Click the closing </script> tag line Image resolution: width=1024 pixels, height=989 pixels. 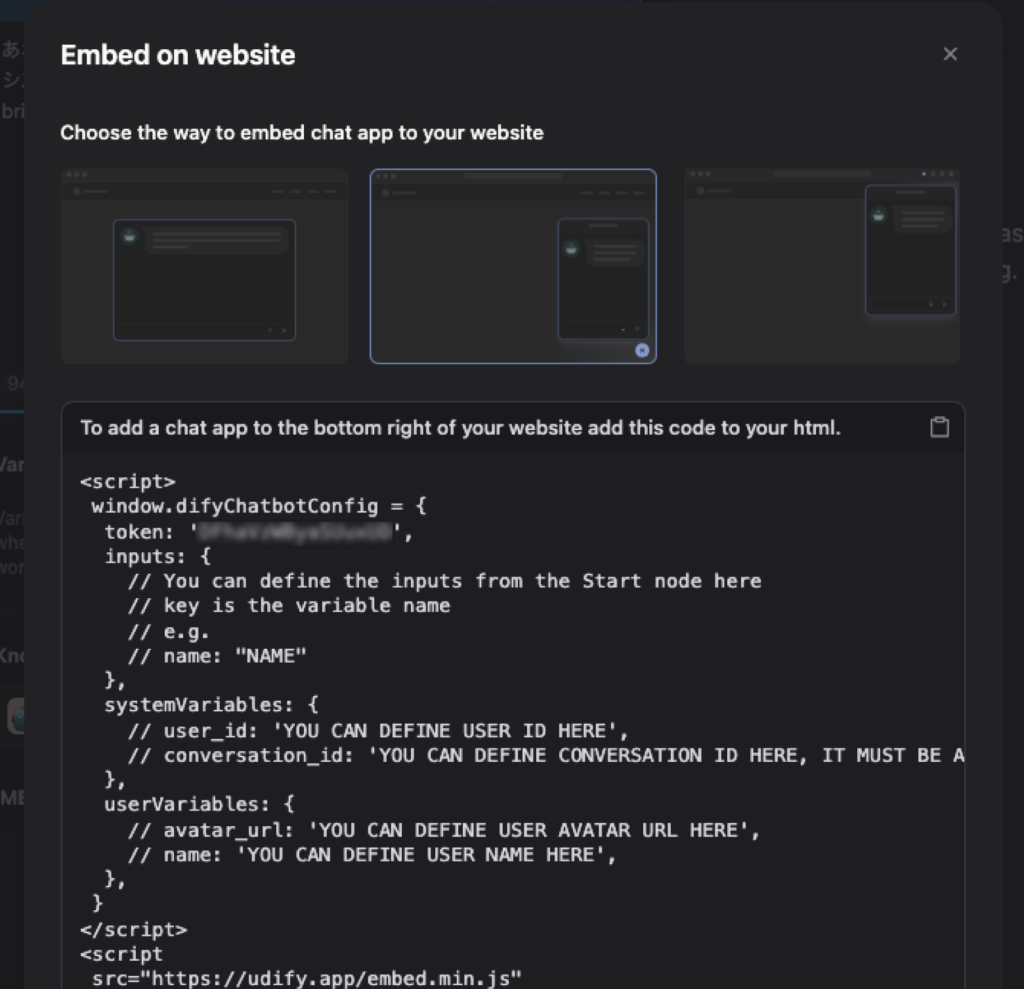pyautogui.click(x=133, y=929)
